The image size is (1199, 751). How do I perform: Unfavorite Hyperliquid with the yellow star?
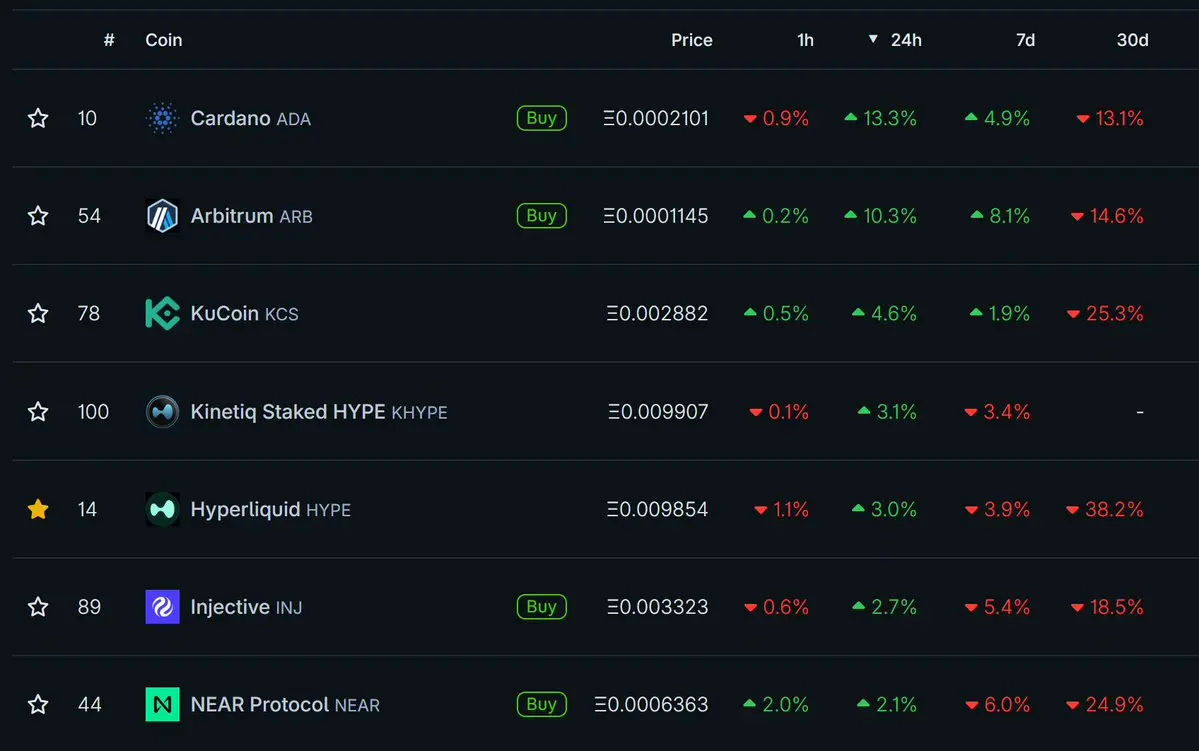point(38,509)
